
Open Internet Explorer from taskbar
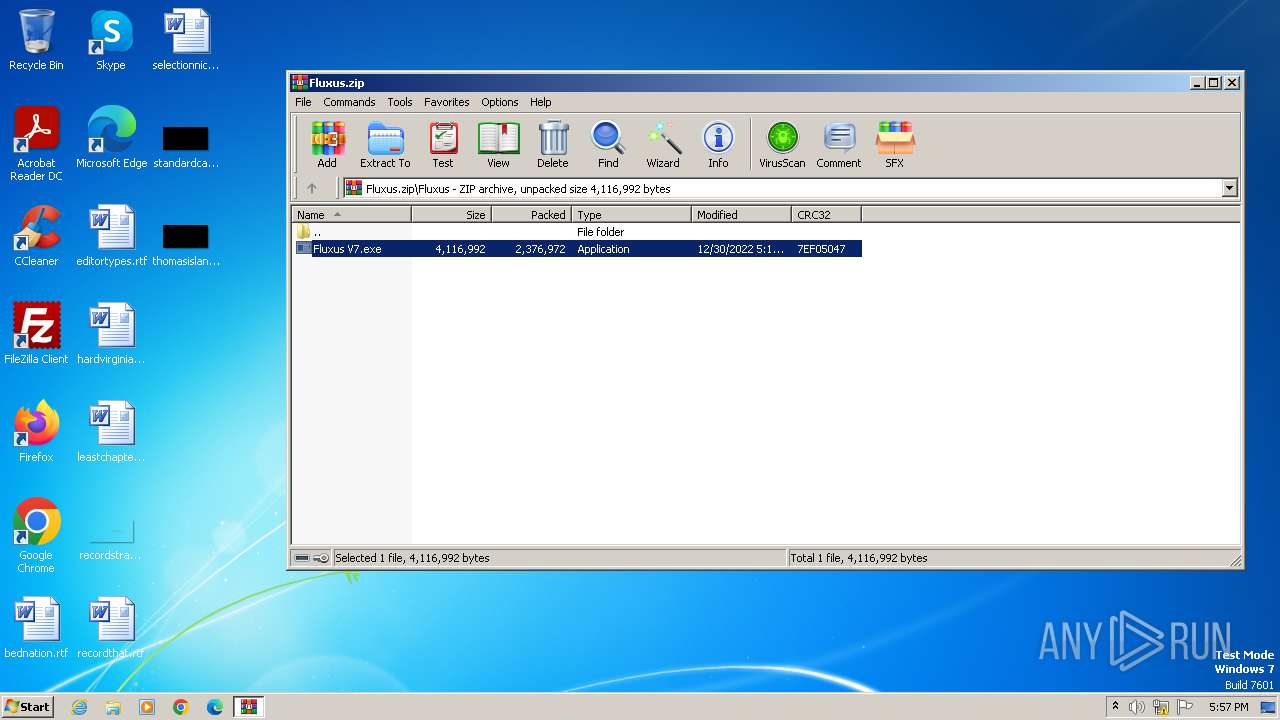point(79,707)
